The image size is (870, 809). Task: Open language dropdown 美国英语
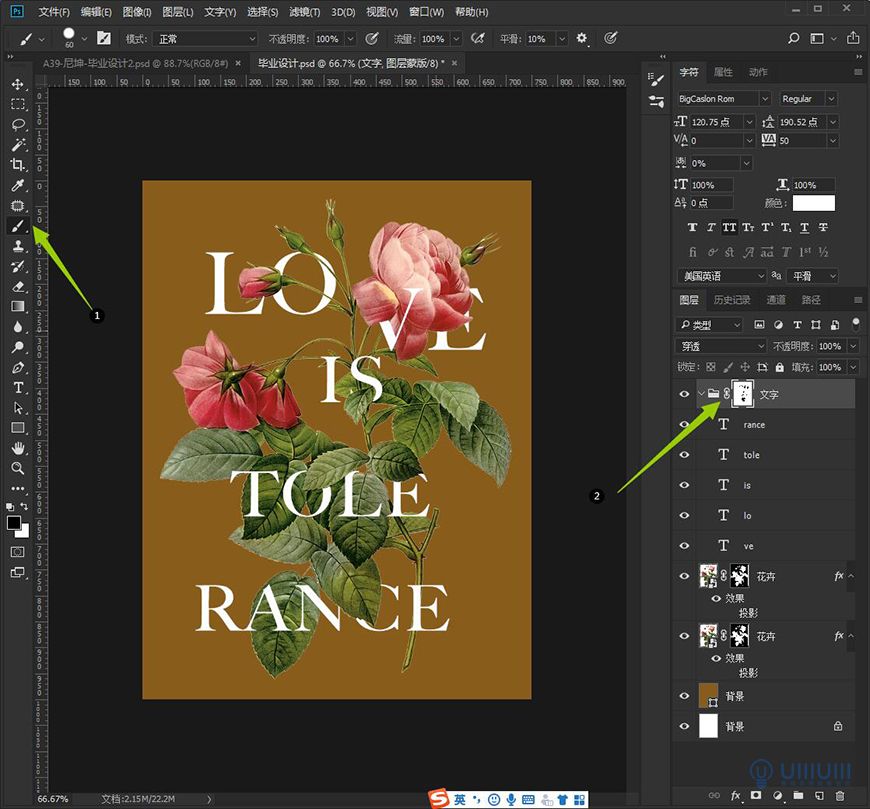[x=722, y=276]
